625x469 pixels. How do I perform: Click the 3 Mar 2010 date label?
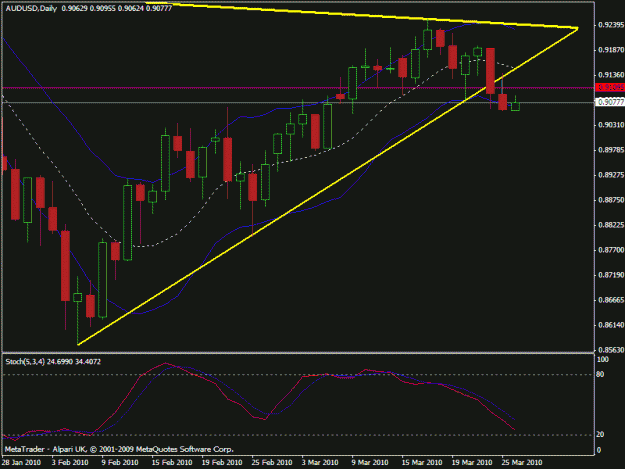(x=320, y=463)
